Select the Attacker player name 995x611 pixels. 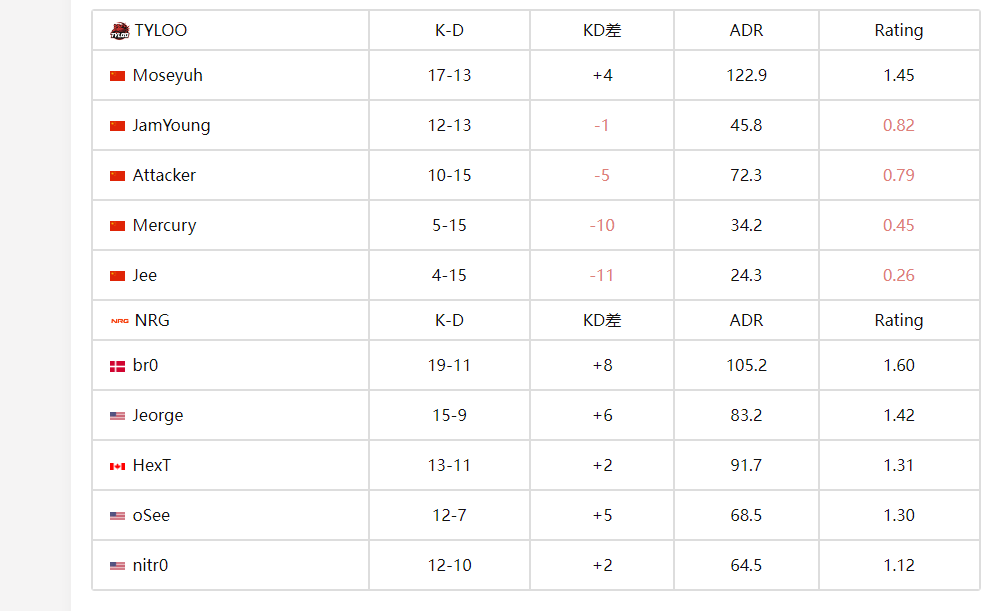[x=164, y=175]
